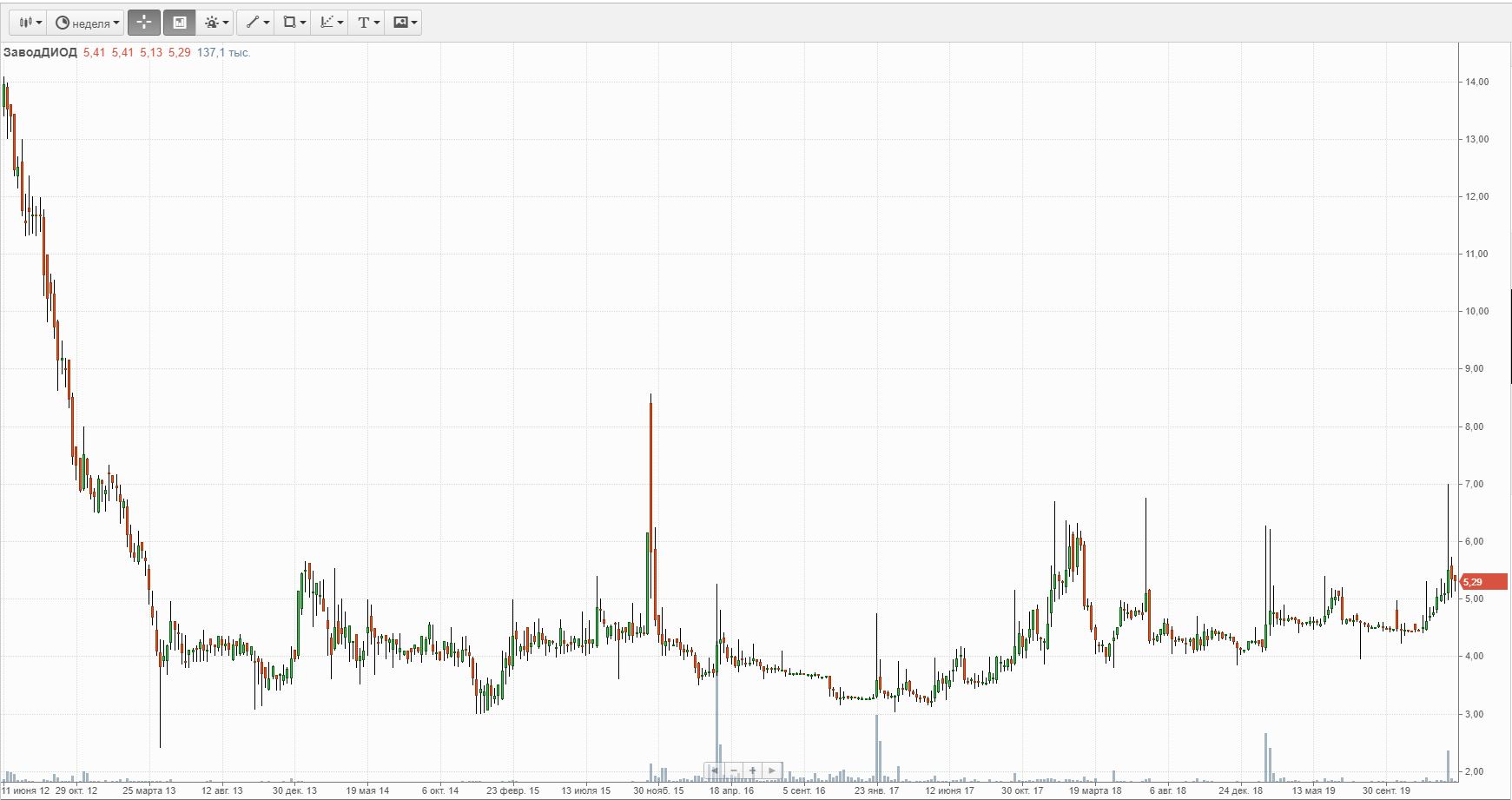1512x800 pixels.
Task: Open the candlestick chart type menu
Action: click(26, 23)
